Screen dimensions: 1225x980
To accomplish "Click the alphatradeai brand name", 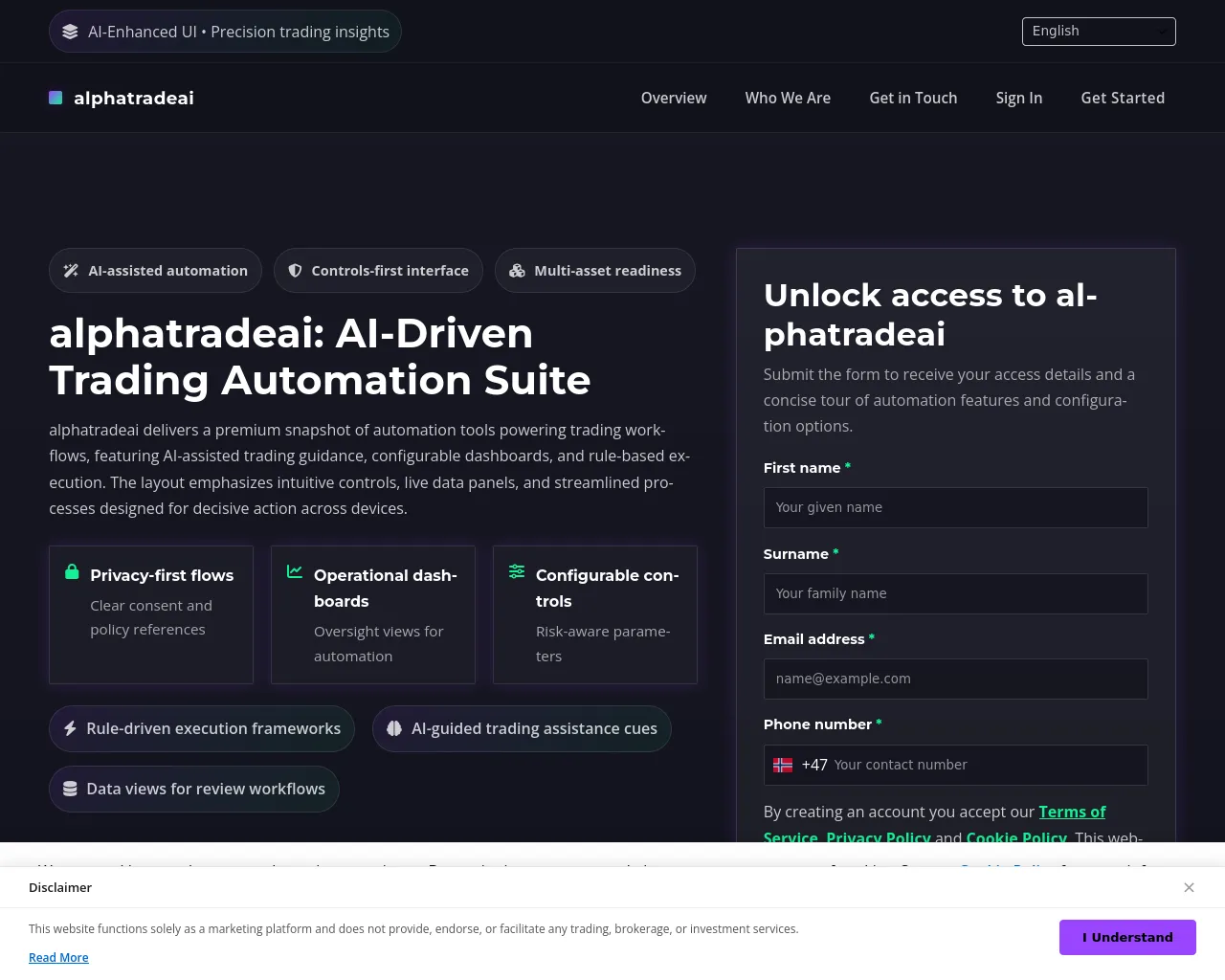I will [134, 98].
